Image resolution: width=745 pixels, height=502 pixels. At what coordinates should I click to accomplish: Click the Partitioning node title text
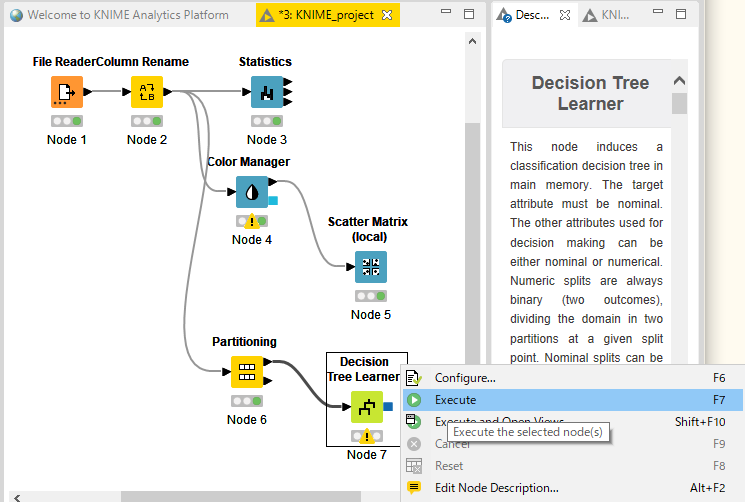click(x=245, y=342)
